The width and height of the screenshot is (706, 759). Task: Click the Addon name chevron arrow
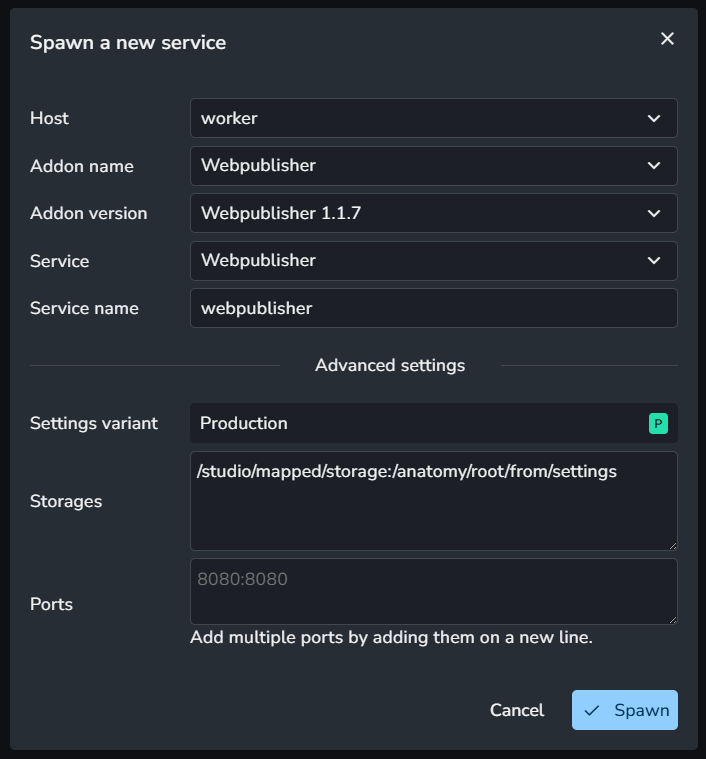(x=654, y=166)
